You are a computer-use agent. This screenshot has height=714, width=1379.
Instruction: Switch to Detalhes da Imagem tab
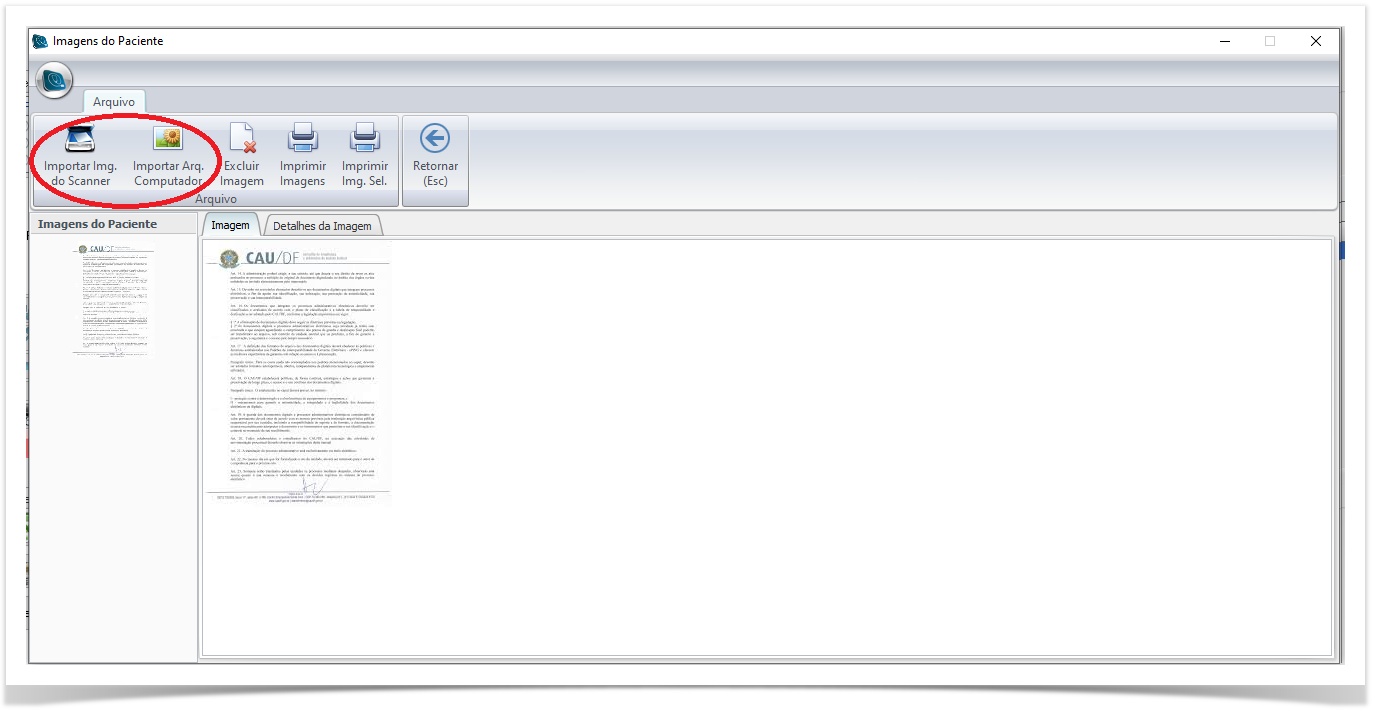[x=322, y=226]
